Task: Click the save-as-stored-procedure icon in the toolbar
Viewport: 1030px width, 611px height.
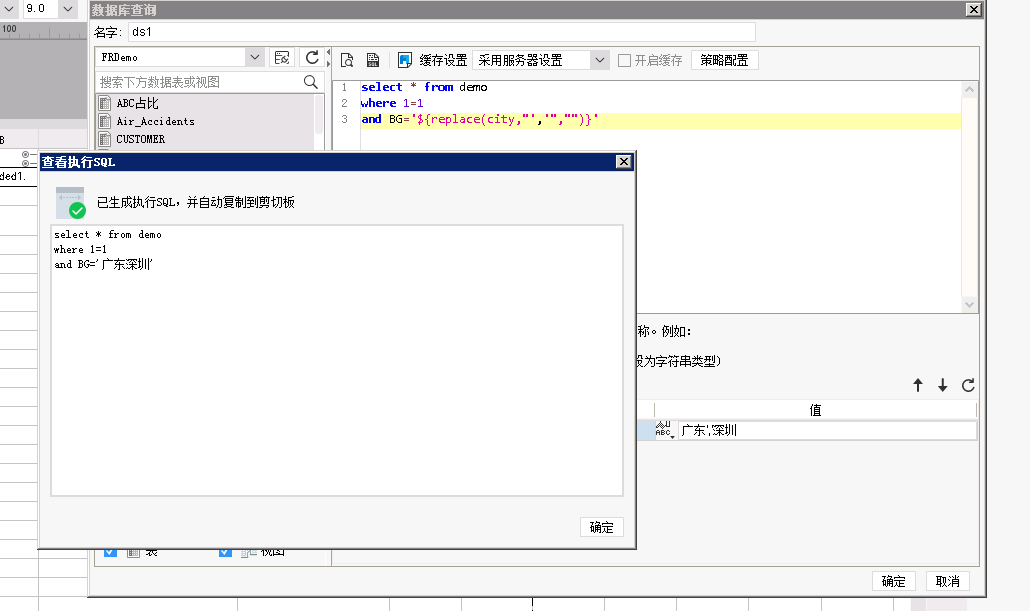Action: pos(373,60)
